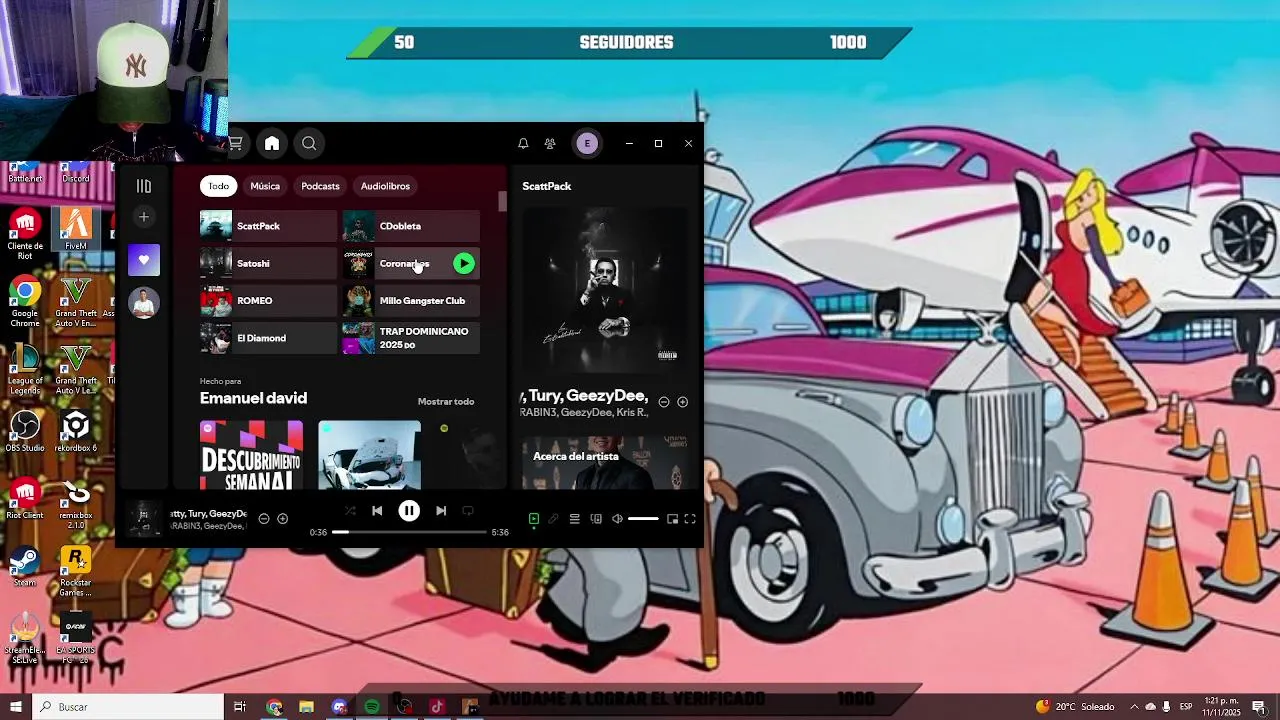Image resolution: width=1280 pixels, height=720 pixels.
Task: Toggle repeat mode
Action: point(467,511)
